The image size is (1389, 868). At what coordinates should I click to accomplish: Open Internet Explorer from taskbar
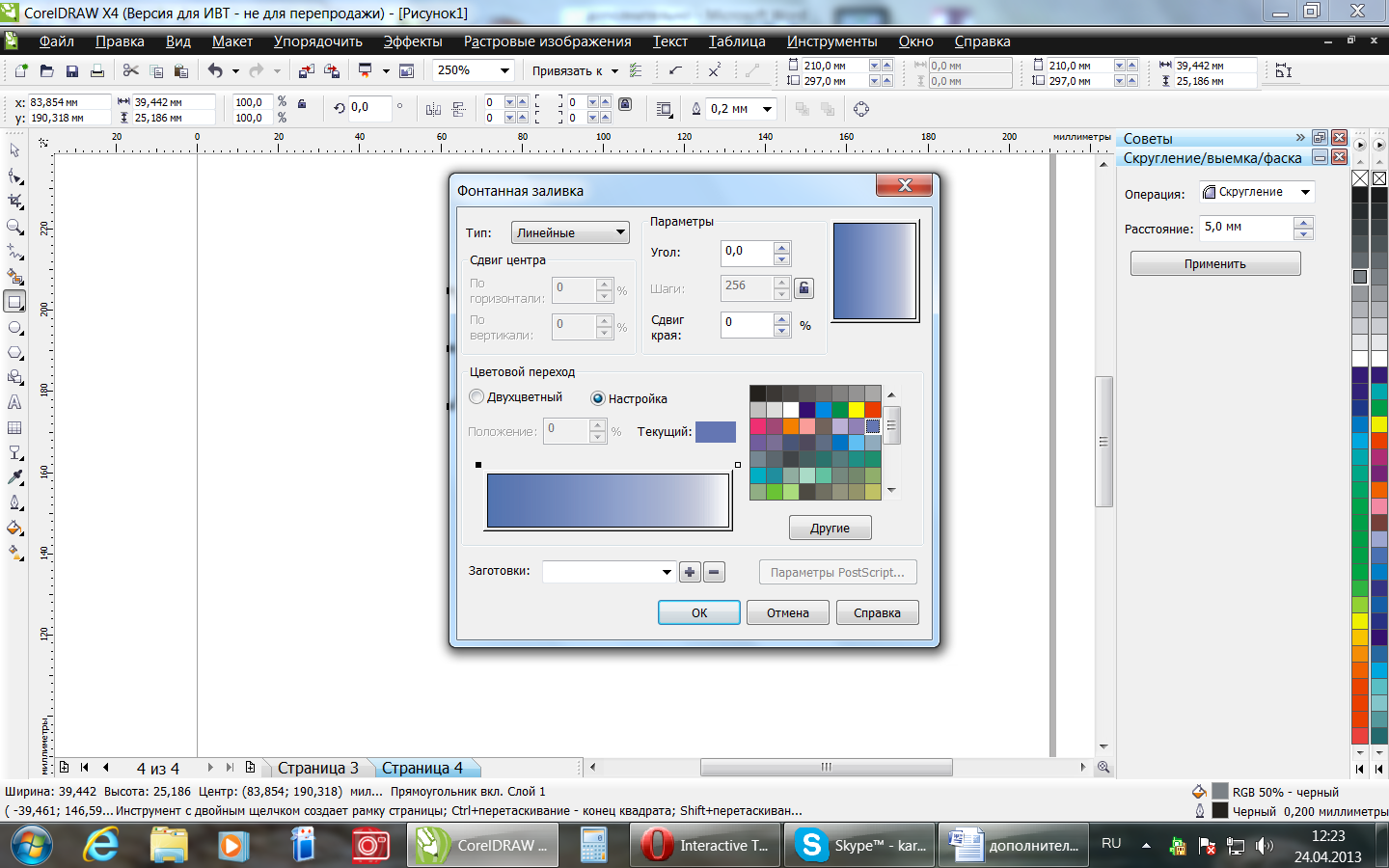(100, 845)
